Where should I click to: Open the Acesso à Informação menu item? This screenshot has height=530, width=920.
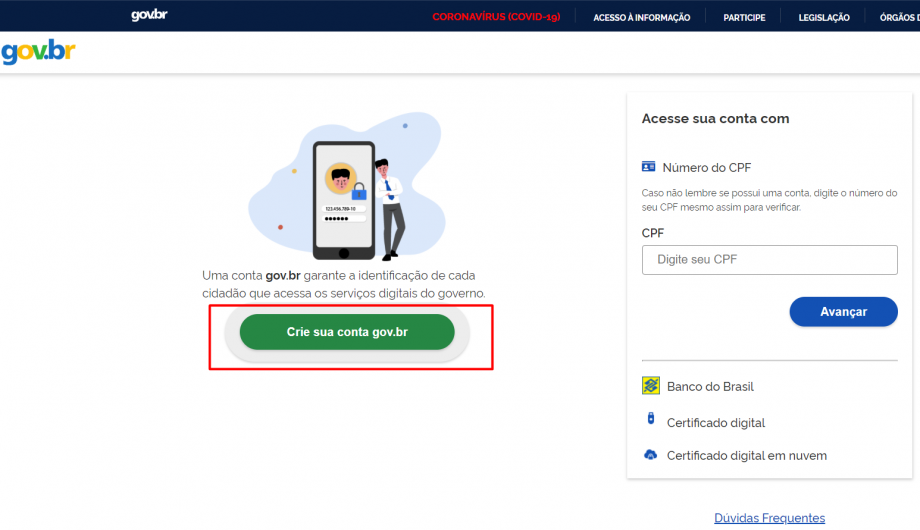641,17
